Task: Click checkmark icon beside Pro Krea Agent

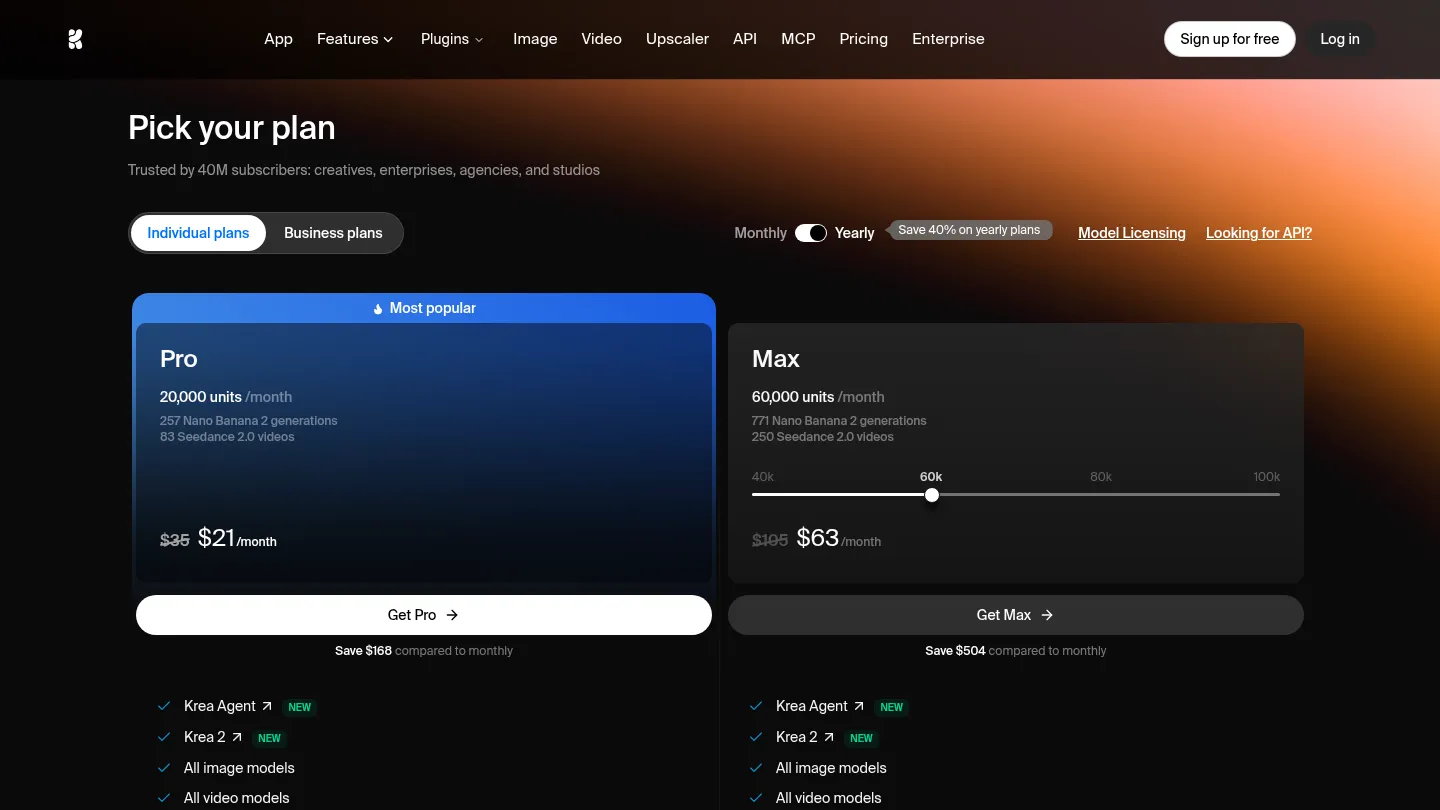Action: pyautogui.click(x=164, y=706)
